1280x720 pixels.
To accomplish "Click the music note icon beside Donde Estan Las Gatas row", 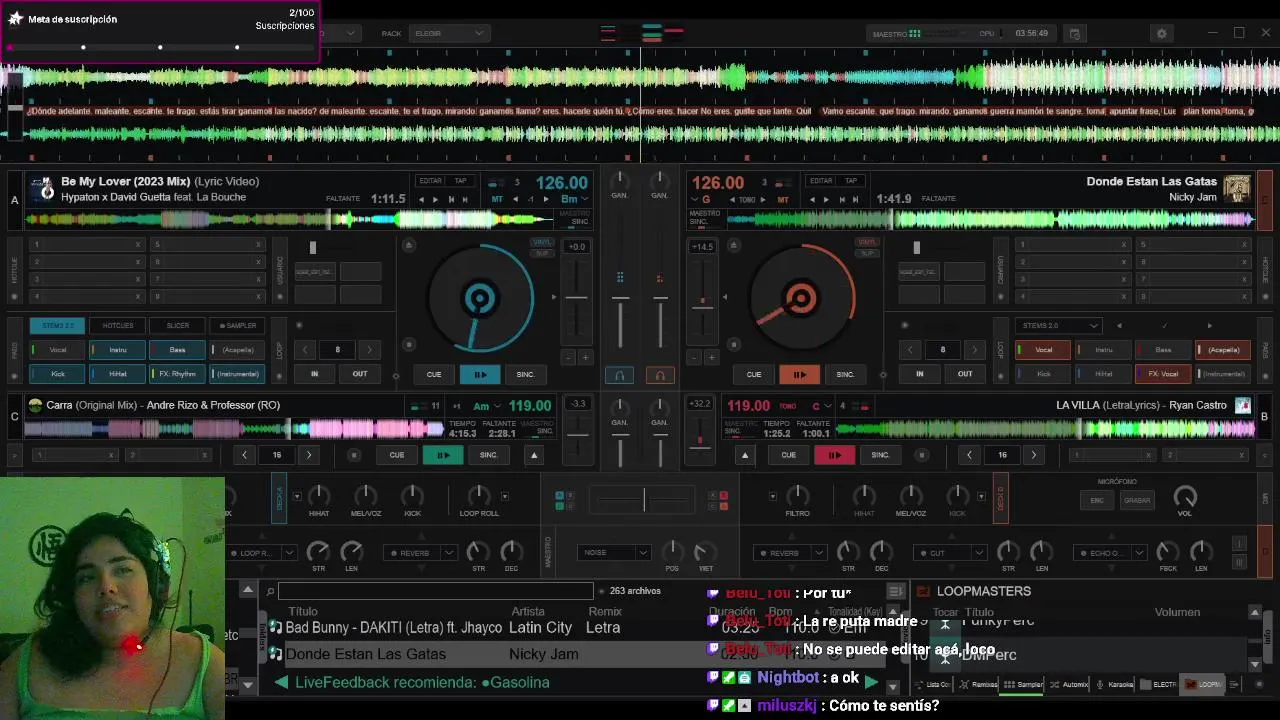I will pyautogui.click(x=275, y=654).
